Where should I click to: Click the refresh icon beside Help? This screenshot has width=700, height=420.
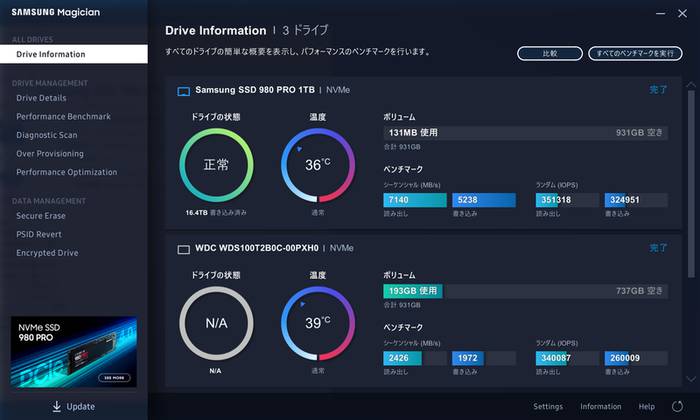(x=677, y=406)
